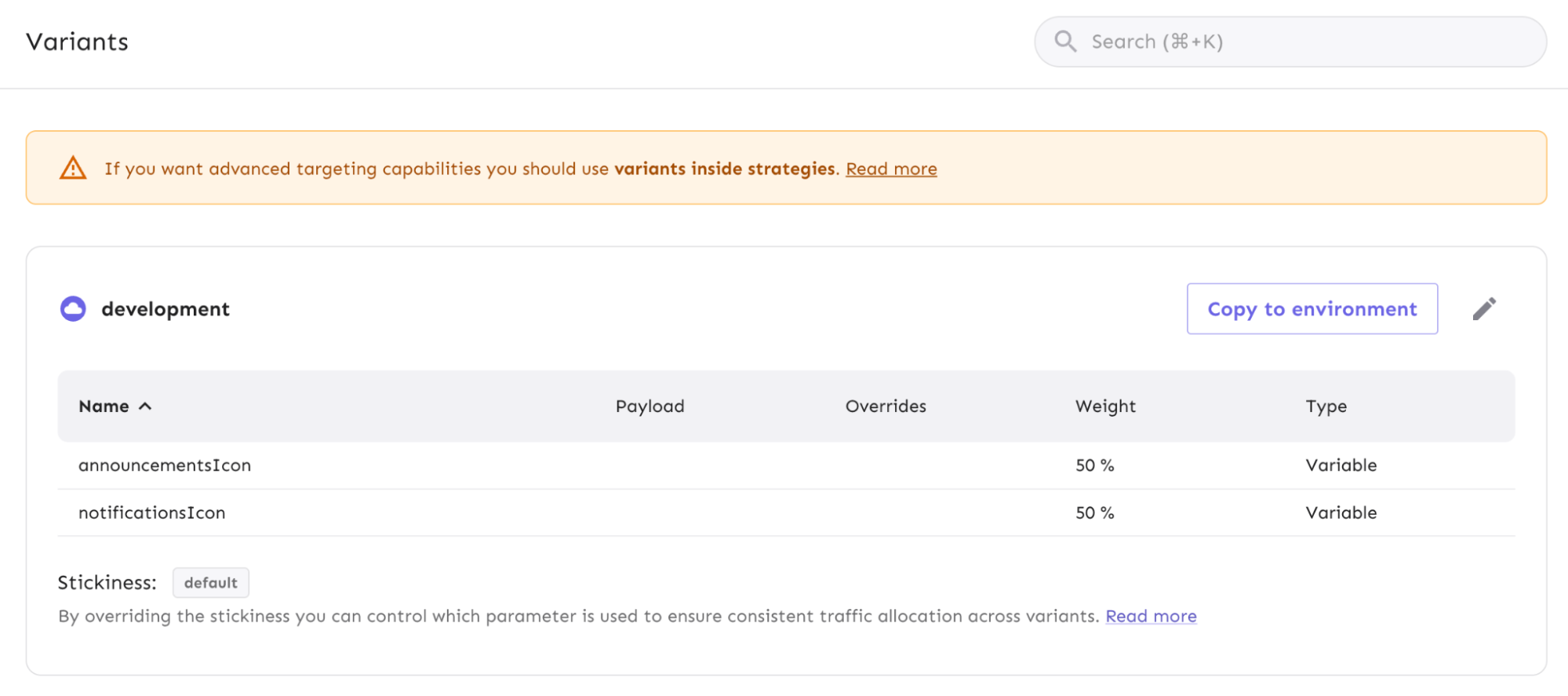Viewport: 1568px width, 696px height.
Task: Click the Payload column header
Action: (x=649, y=406)
